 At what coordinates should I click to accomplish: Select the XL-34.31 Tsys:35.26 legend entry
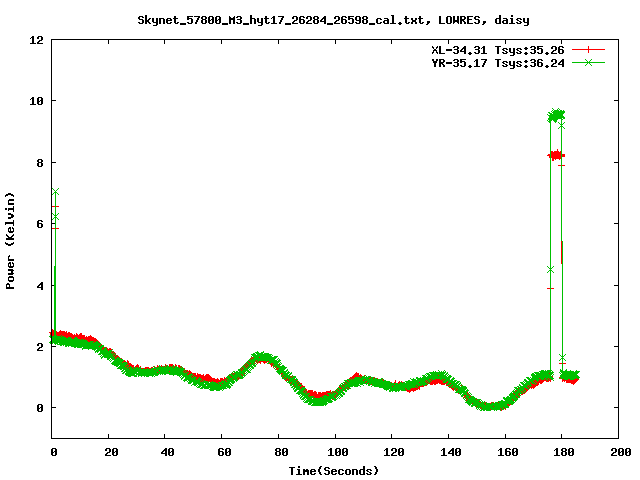coord(498,50)
